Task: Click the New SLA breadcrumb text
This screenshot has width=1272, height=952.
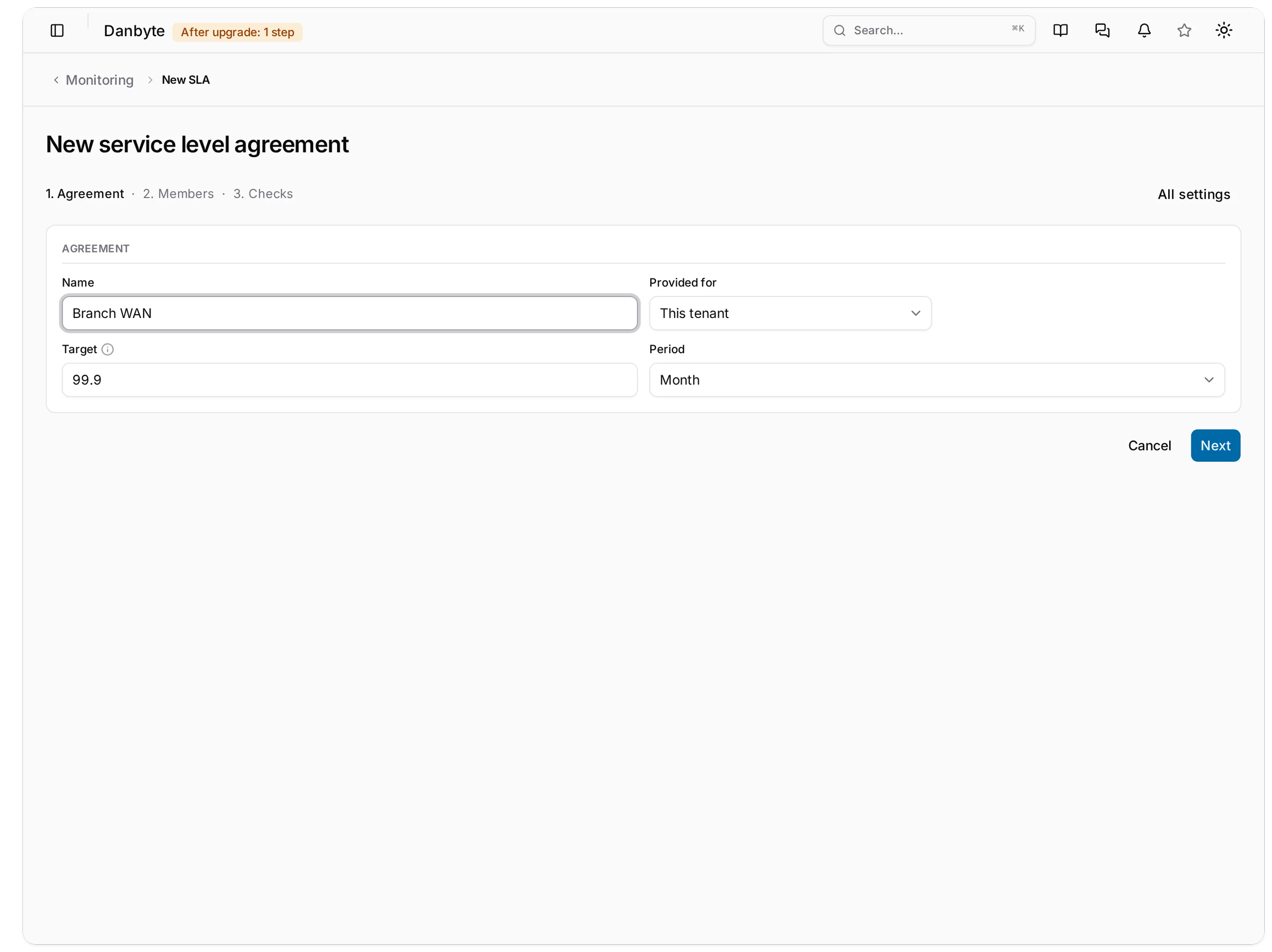Action: (x=186, y=80)
